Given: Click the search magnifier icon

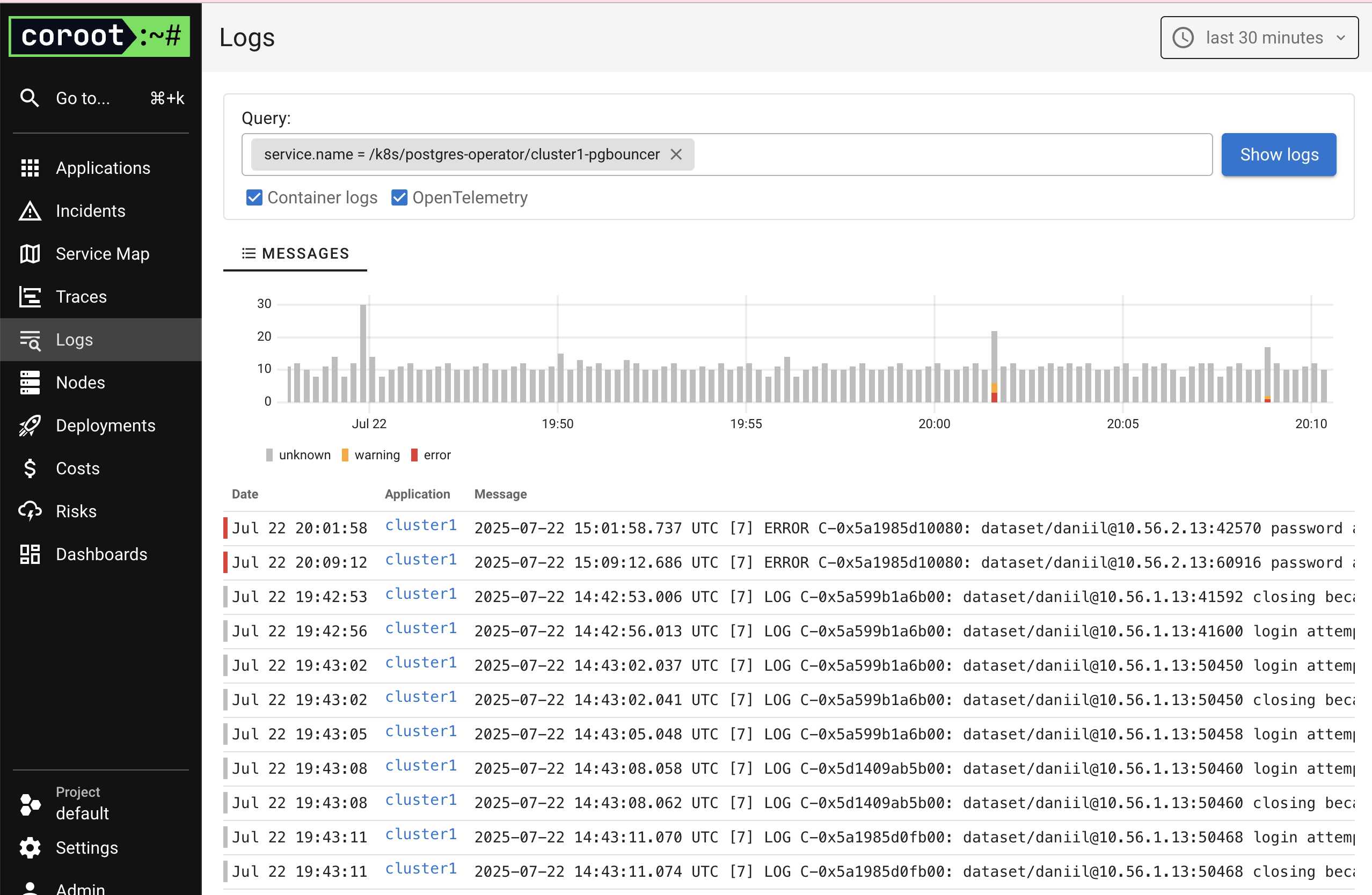Looking at the screenshot, I should [30, 98].
